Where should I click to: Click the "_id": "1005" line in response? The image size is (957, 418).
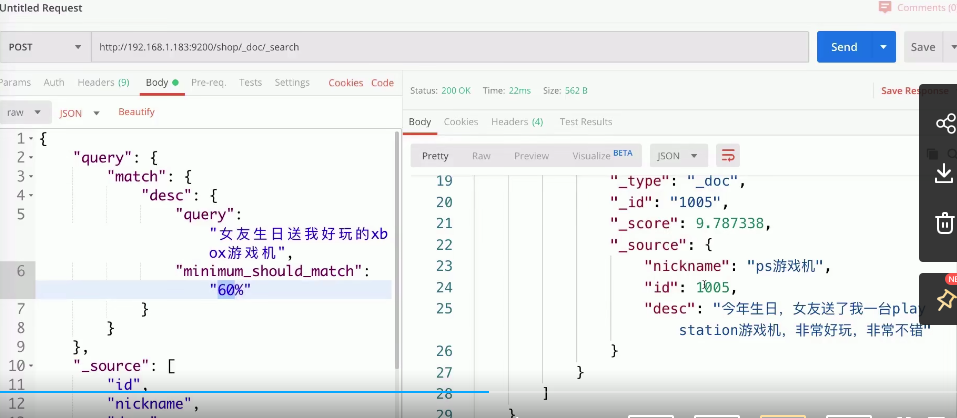[x=670, y=202]
